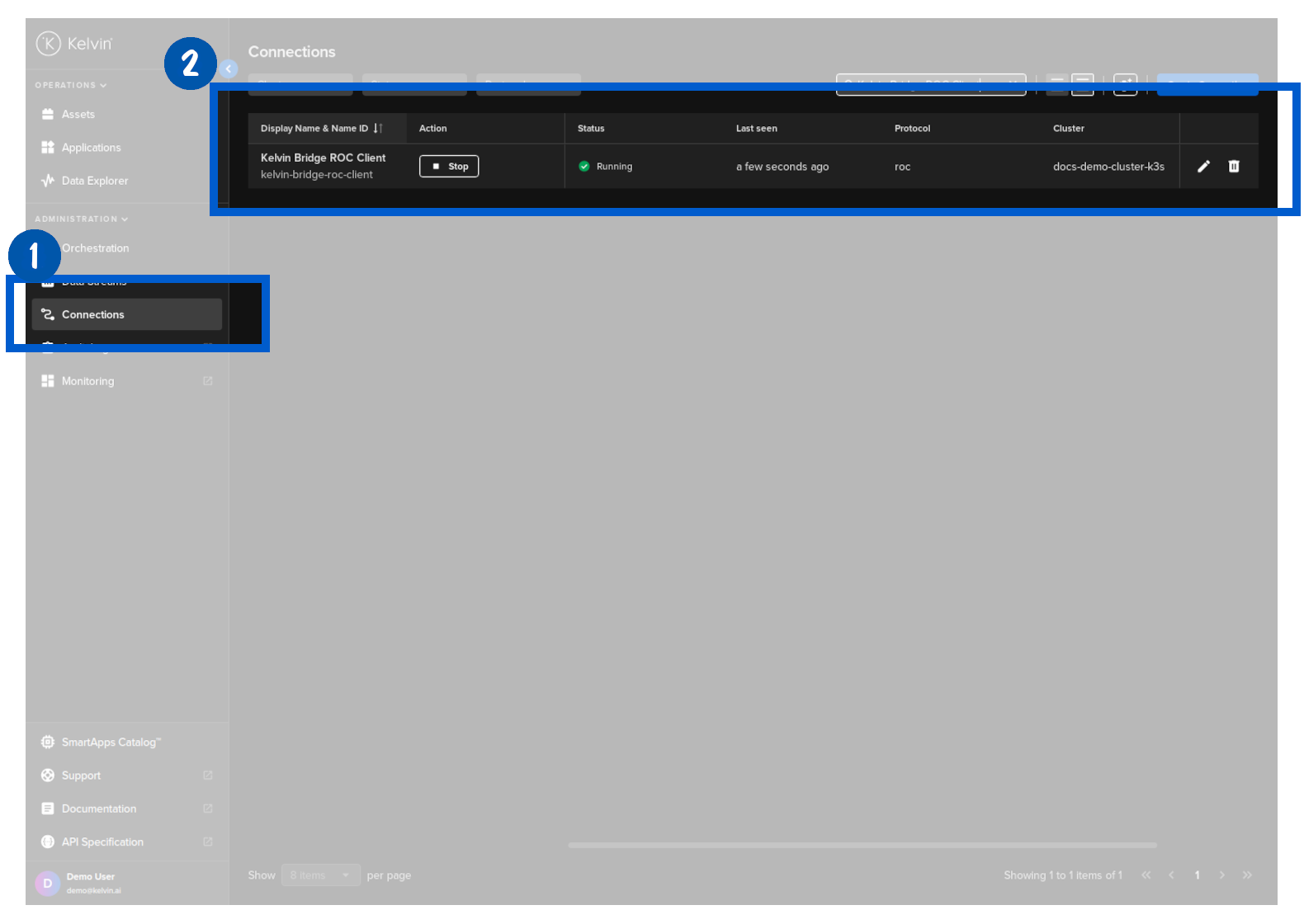The width and height of the screenshot is (1304, 924).
Task: Open Monitoring from the sidebar
Action: 87,381
